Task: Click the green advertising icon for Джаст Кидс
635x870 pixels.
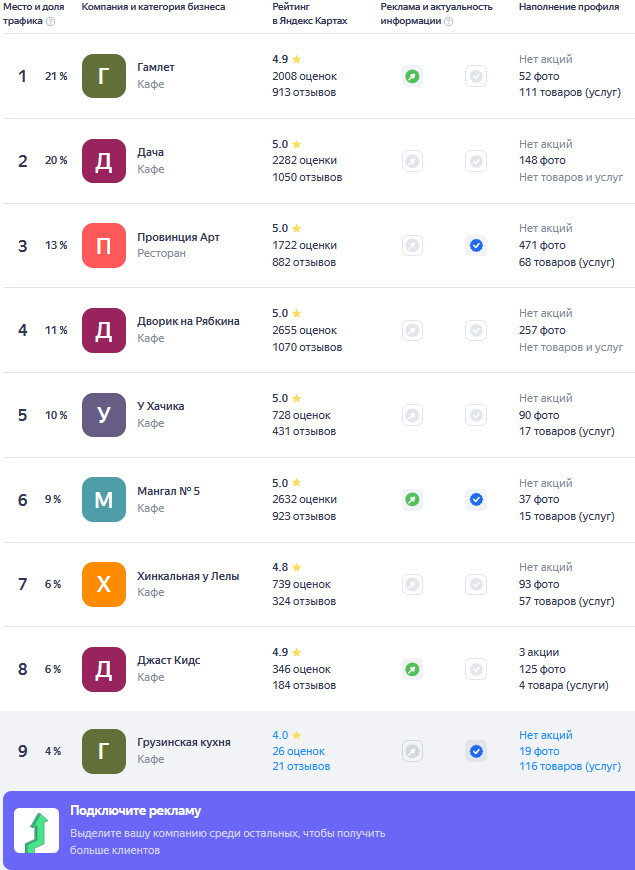Action: tap(412, 669)
